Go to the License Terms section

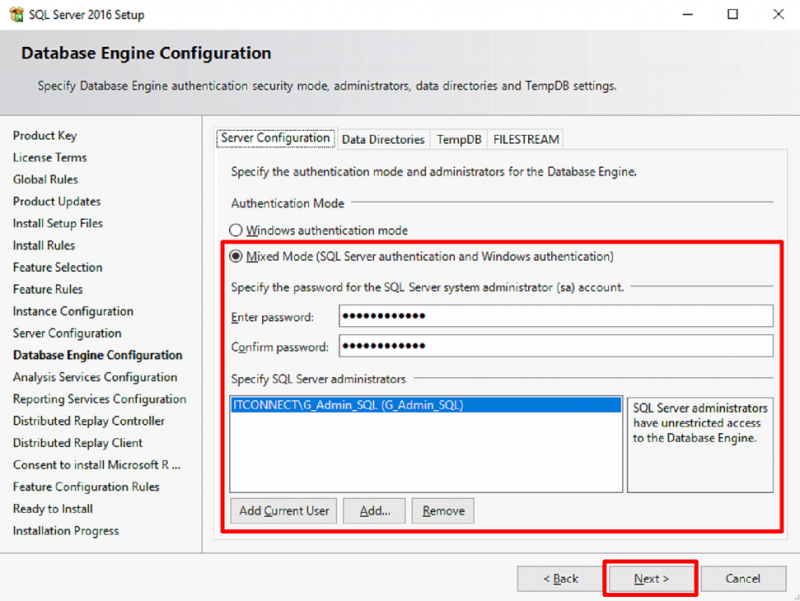tap(49, 157)
